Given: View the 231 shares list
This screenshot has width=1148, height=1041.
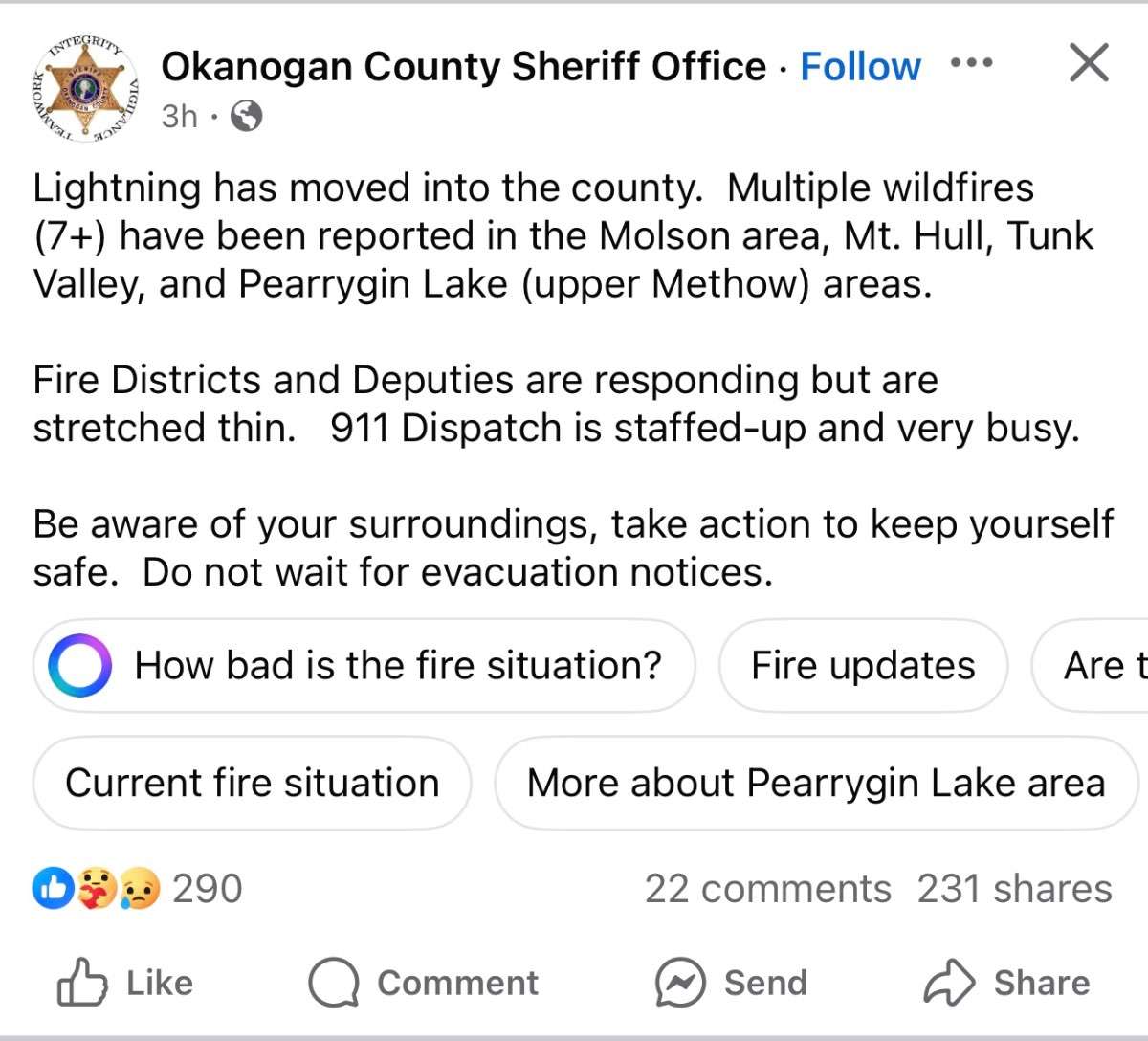Looking at the screenshot, I should [1014, 889].
